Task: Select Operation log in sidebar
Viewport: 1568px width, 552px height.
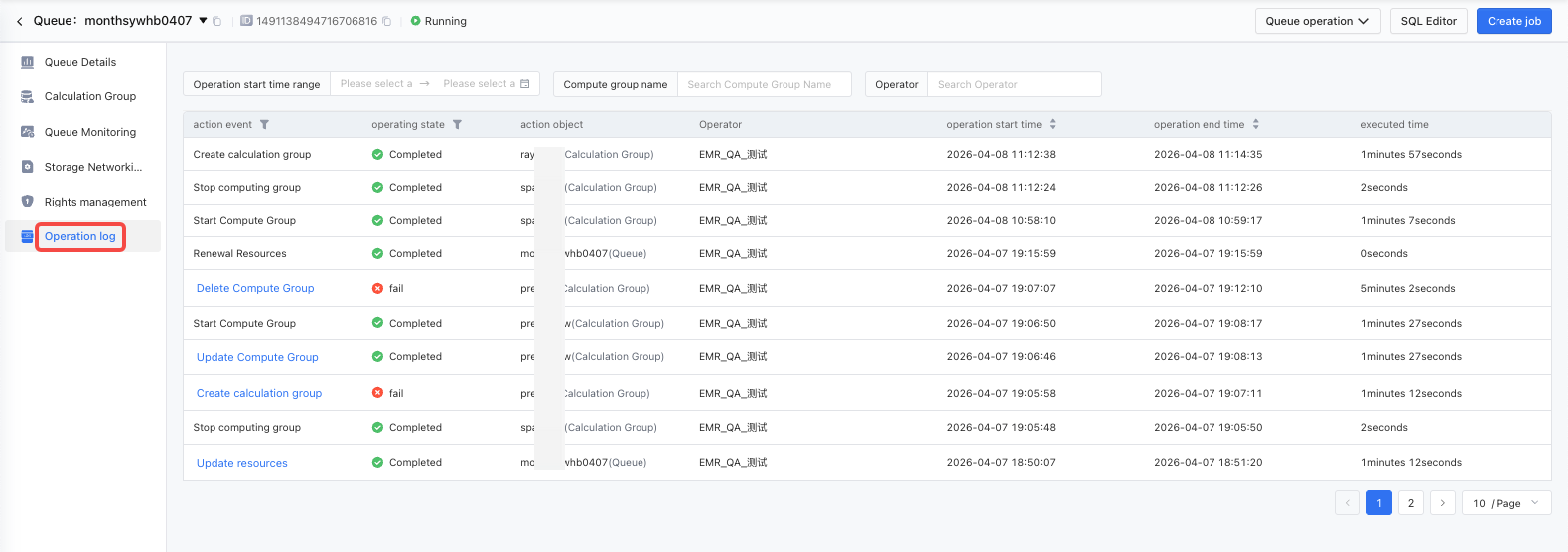Action: (x=80, y=236)
